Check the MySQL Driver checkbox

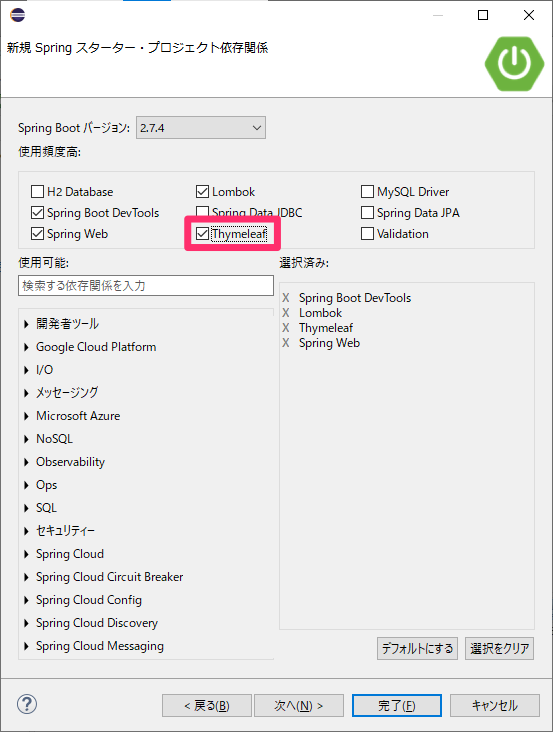[x=367, y=191]
